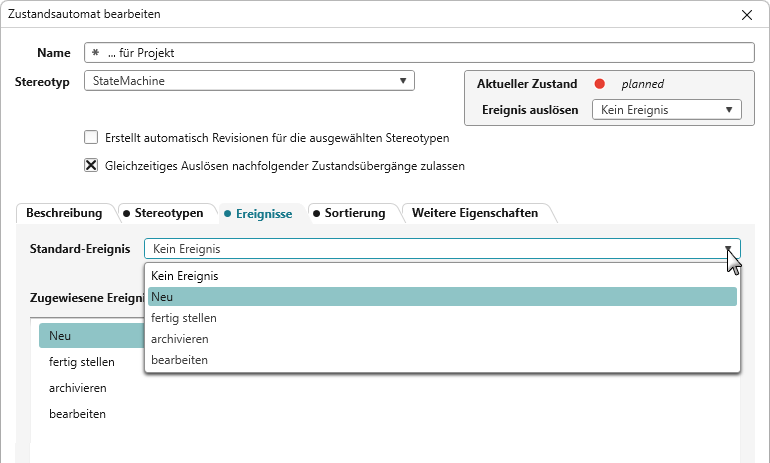The width and height of the screenshot is (770, 463).
Task: Select bearbeiten from dropdown options
Action: pyautogui.click(x=179, y=360)
